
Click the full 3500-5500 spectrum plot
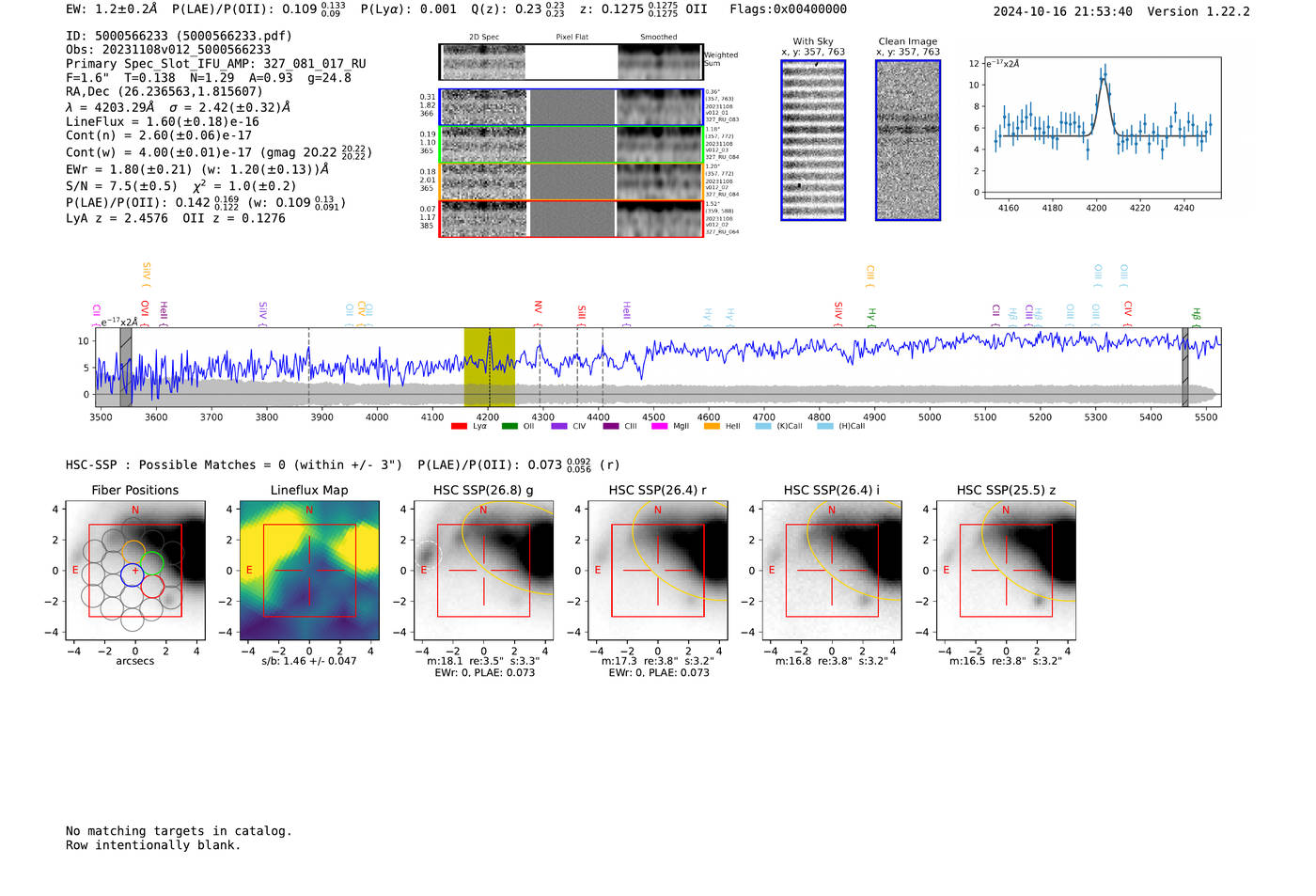[x=659, y=368]
